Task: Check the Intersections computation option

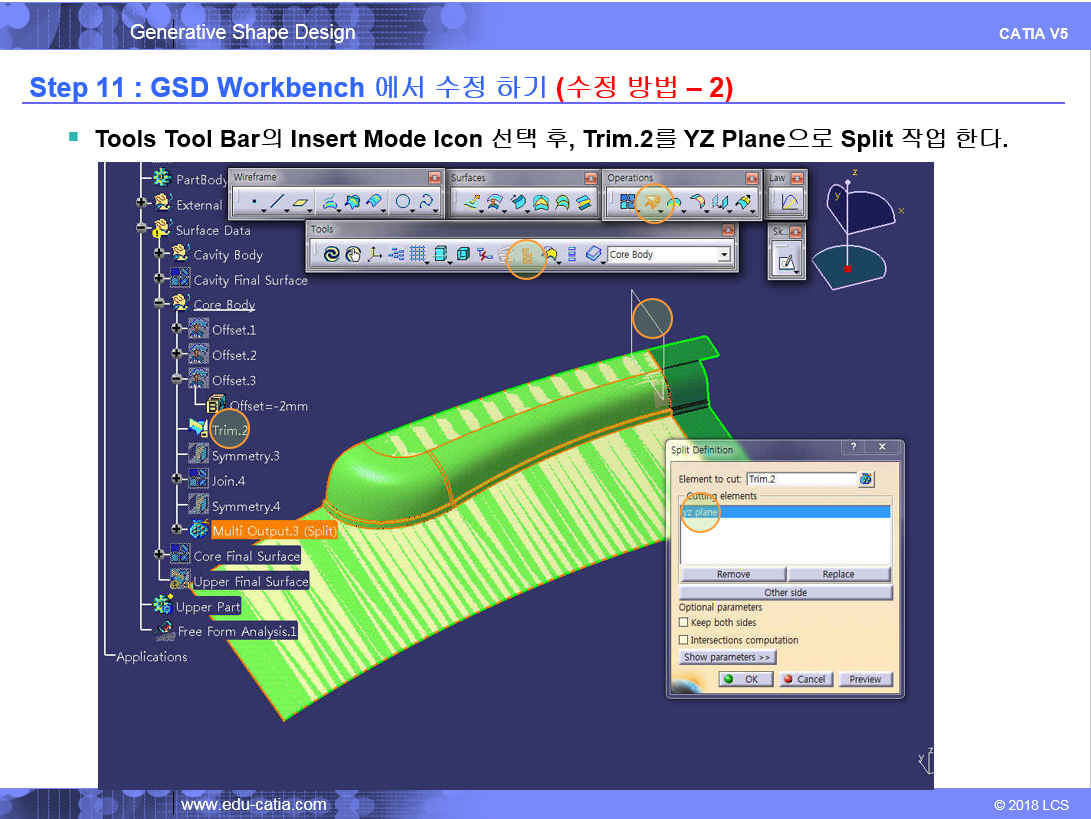Action: [x=684, y=640]
